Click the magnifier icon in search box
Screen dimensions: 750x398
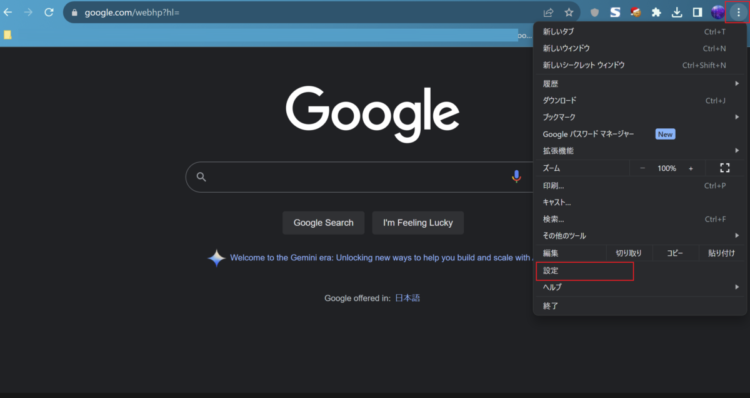click(x=201, y=177)
